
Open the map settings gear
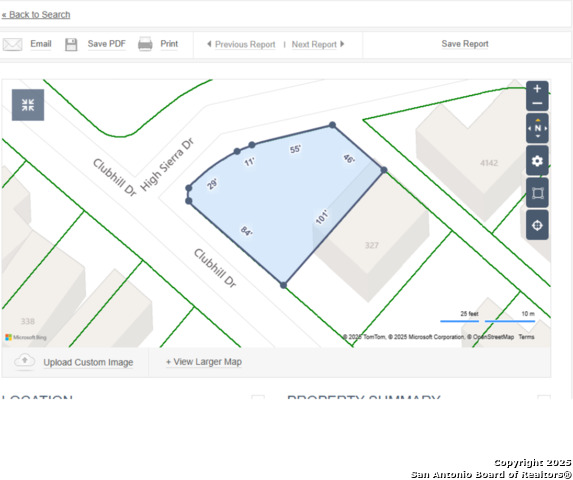[537, 161]
